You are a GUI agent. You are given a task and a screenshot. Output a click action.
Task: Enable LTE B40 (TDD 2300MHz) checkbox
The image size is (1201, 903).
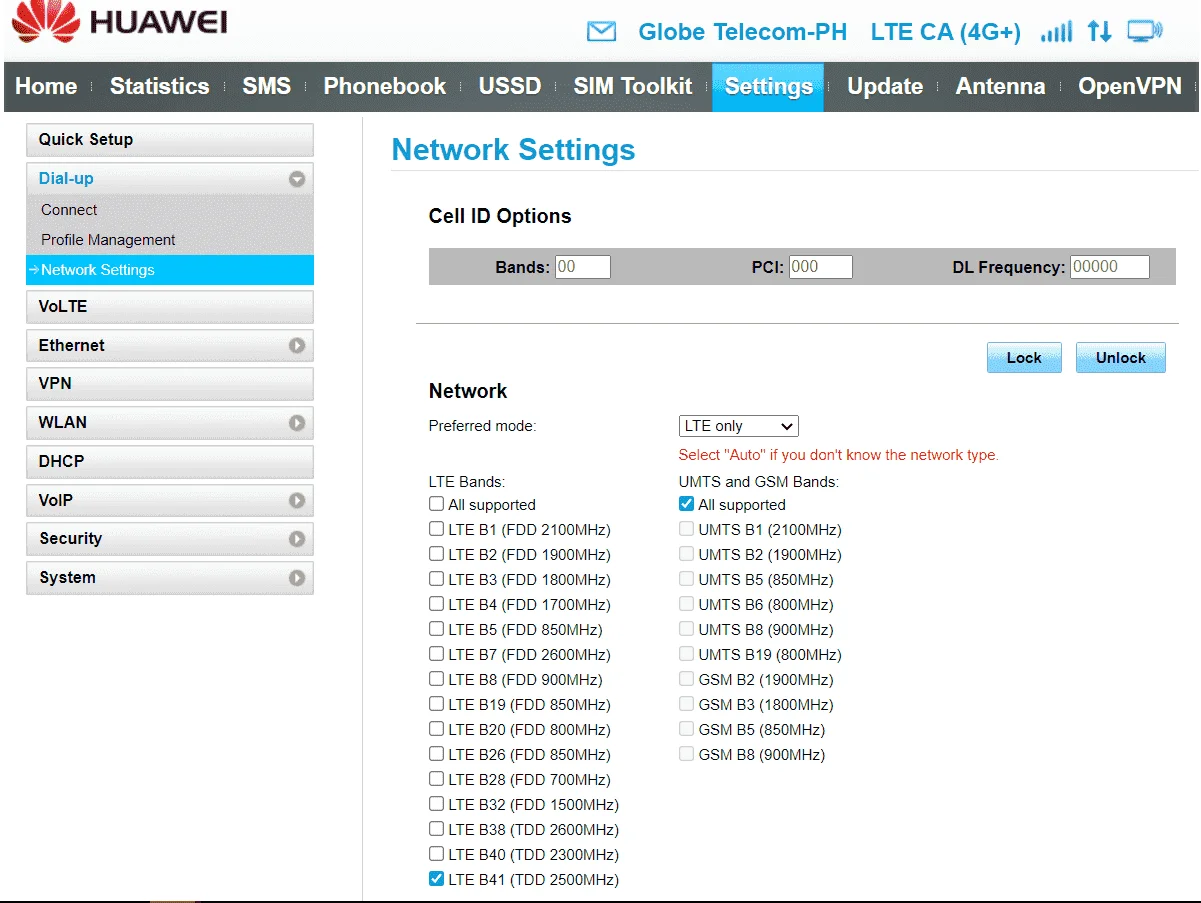436,854
